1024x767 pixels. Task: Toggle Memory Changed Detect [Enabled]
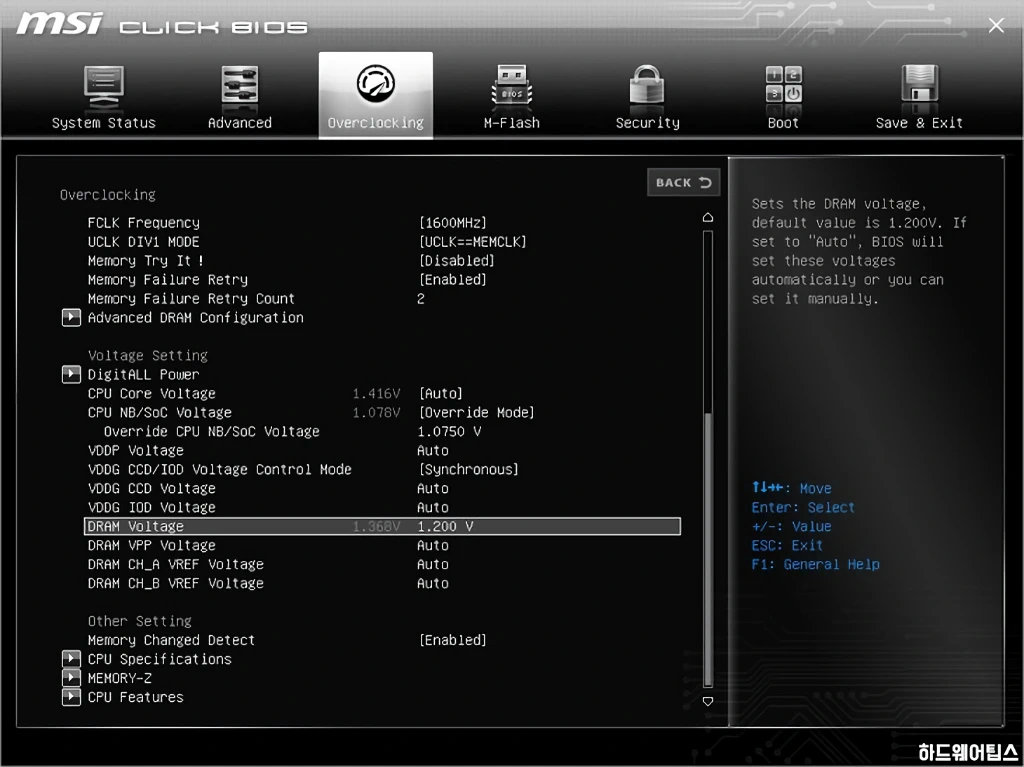pos(453,640)
